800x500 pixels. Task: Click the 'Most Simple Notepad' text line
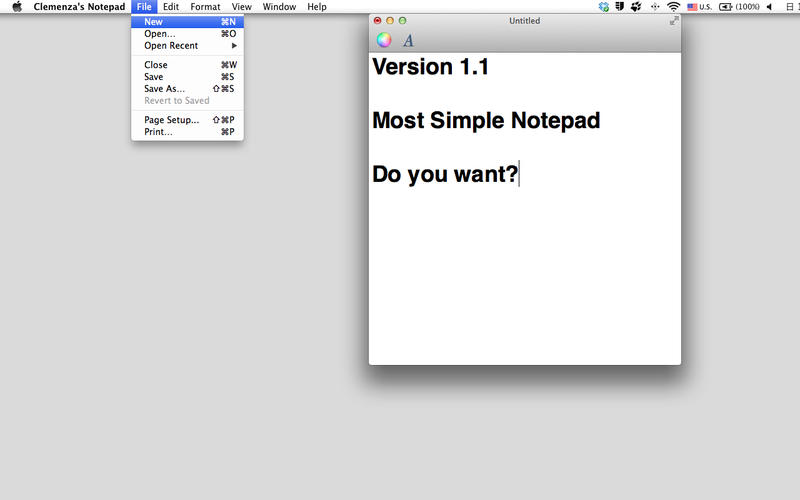point(486,120)
